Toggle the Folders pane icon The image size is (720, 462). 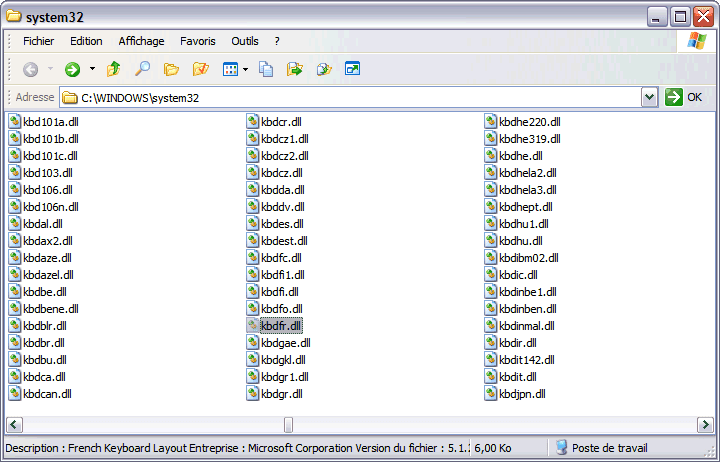[171, 69]
